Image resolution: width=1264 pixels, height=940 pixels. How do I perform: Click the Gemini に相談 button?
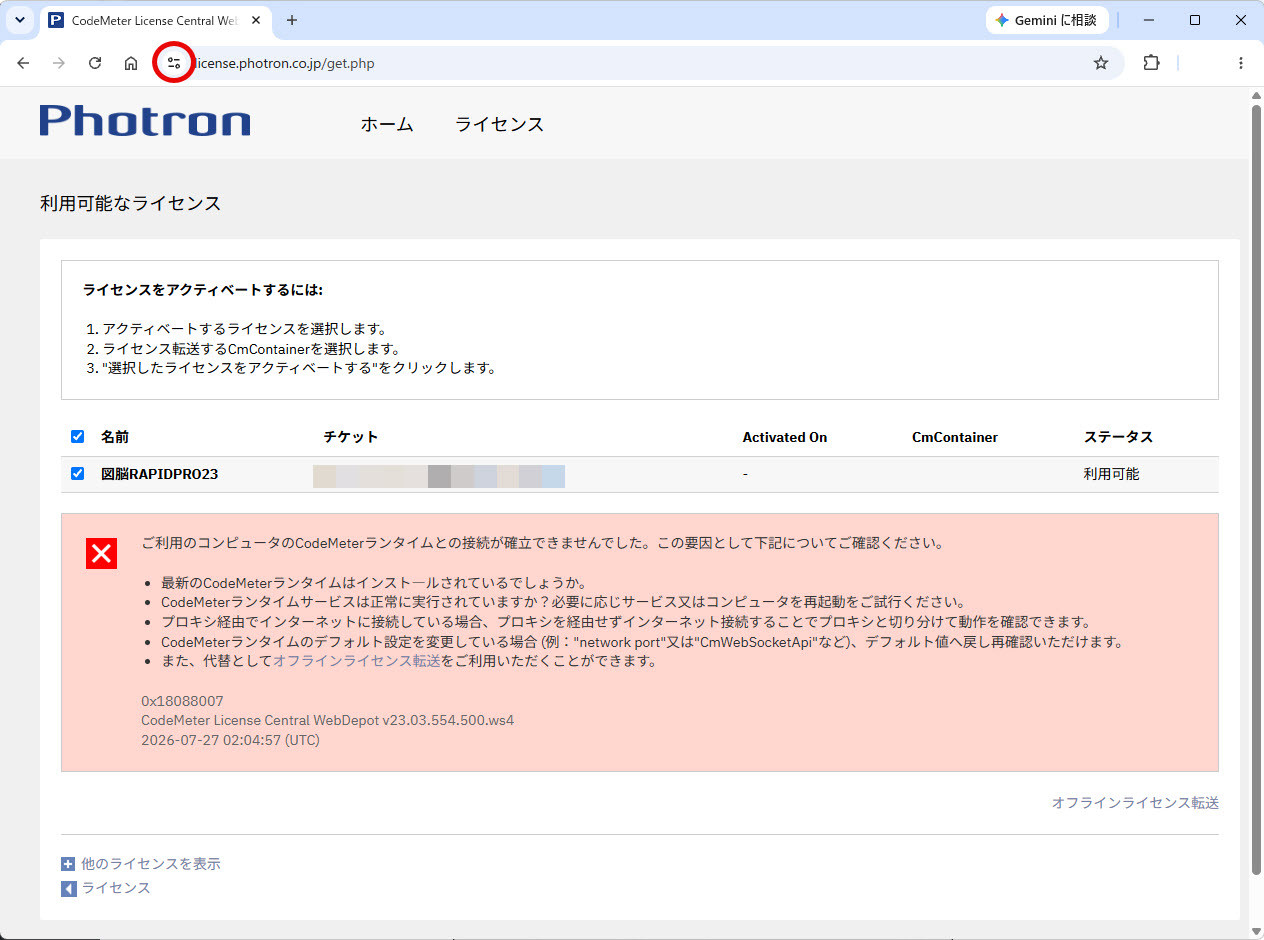(1047, 20)
